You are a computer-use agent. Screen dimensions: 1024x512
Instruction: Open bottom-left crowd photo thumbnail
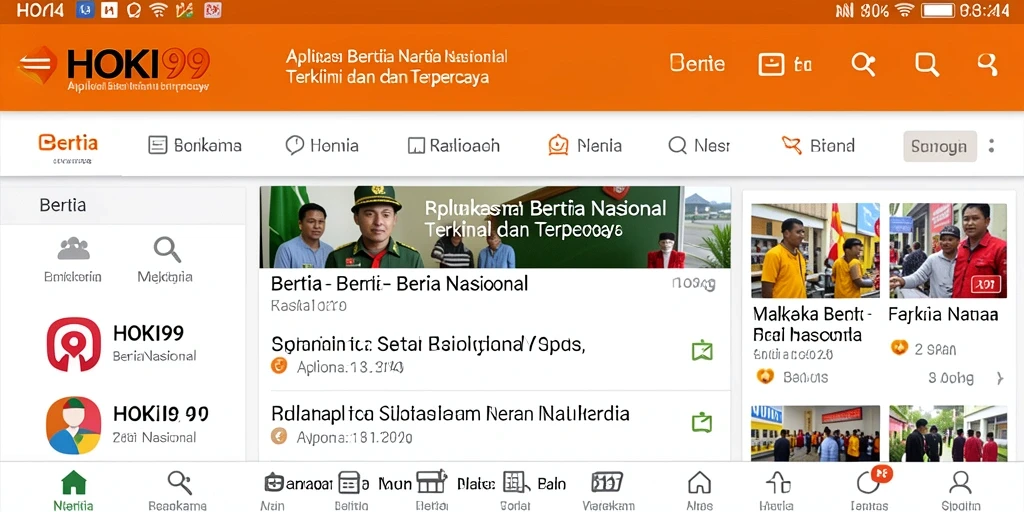point(815,433)
